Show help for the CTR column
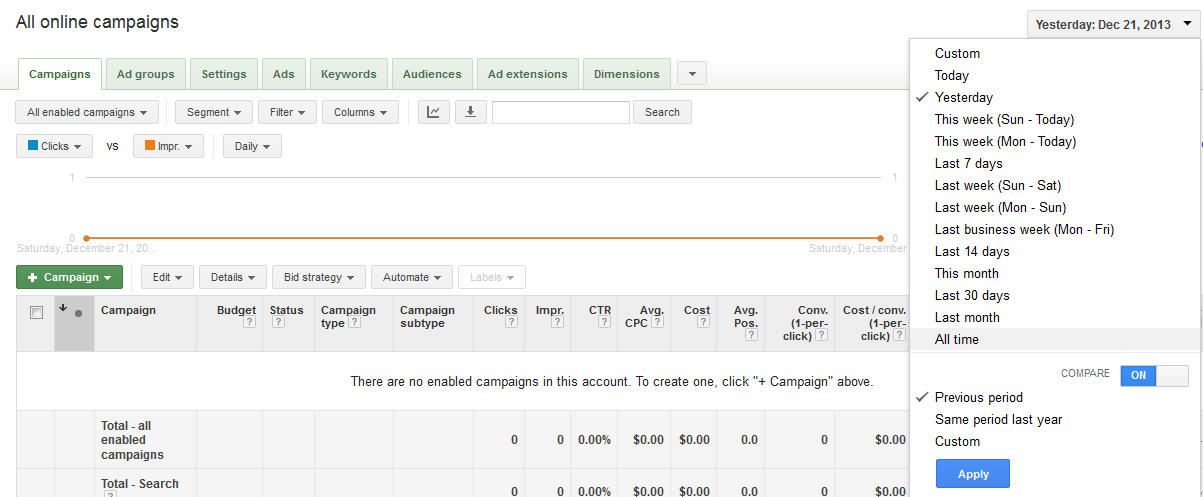Viewport: 1203px width, 497px height. [604, 323]
